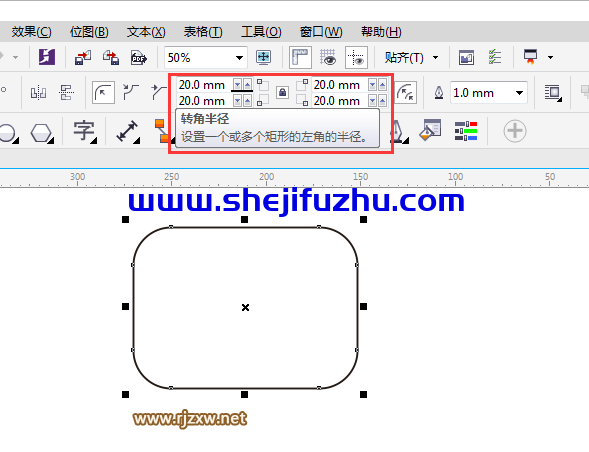Click the export icon in toolbar
Viewport: 589px width, 452px height.
[111, 58]
